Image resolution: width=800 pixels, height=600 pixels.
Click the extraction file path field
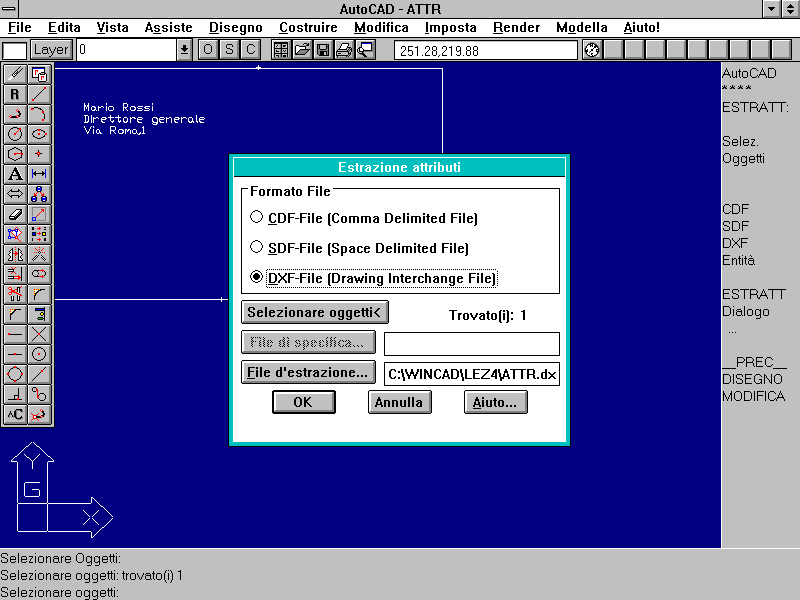471,374
